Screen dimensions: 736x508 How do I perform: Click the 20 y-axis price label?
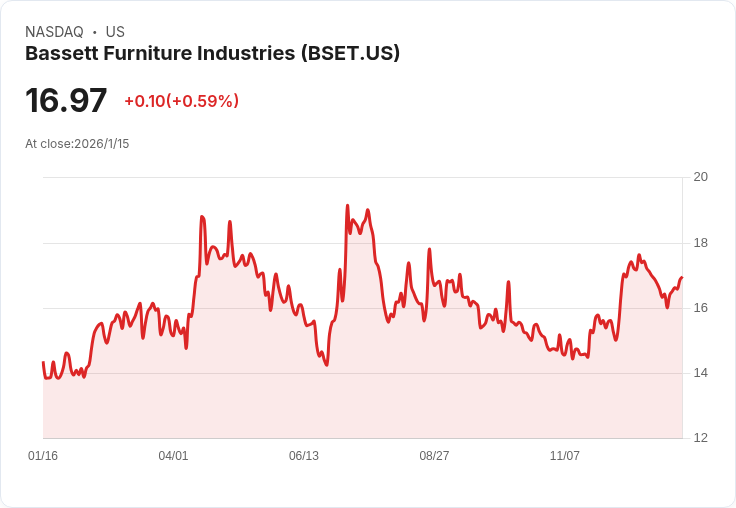tap(701, 177)
